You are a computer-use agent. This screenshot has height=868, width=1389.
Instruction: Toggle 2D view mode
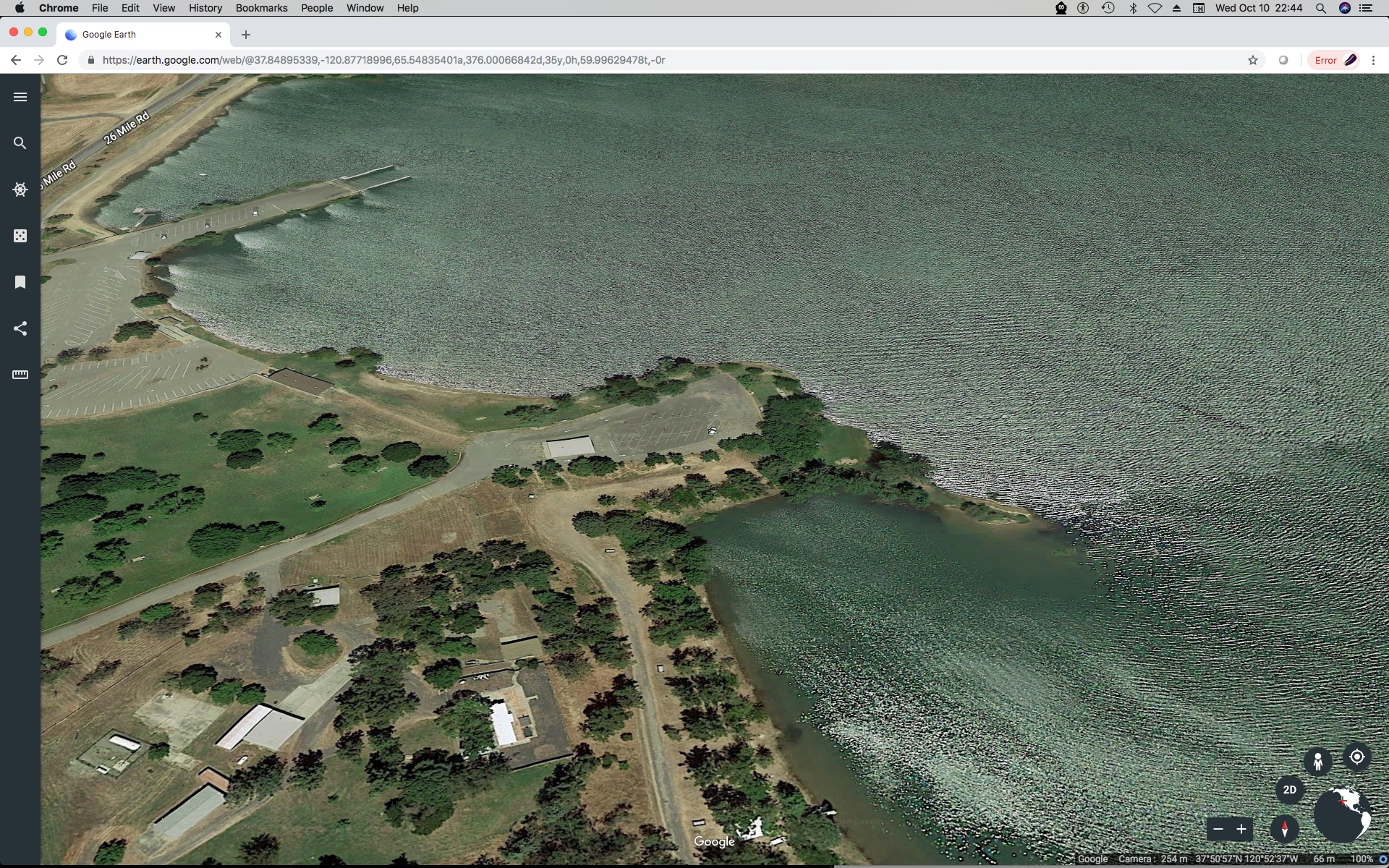pos(1289,790)
